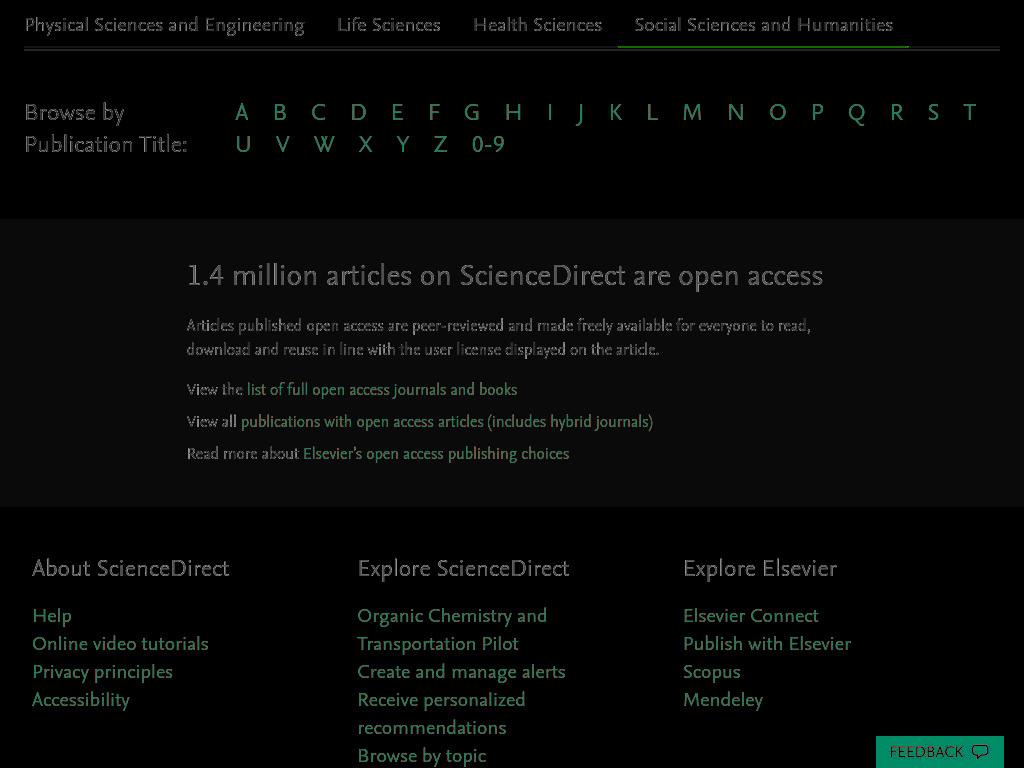Screen dimensions: 1024x768
Task: Browse publication titles starting with M
Action: coord(692,112)
